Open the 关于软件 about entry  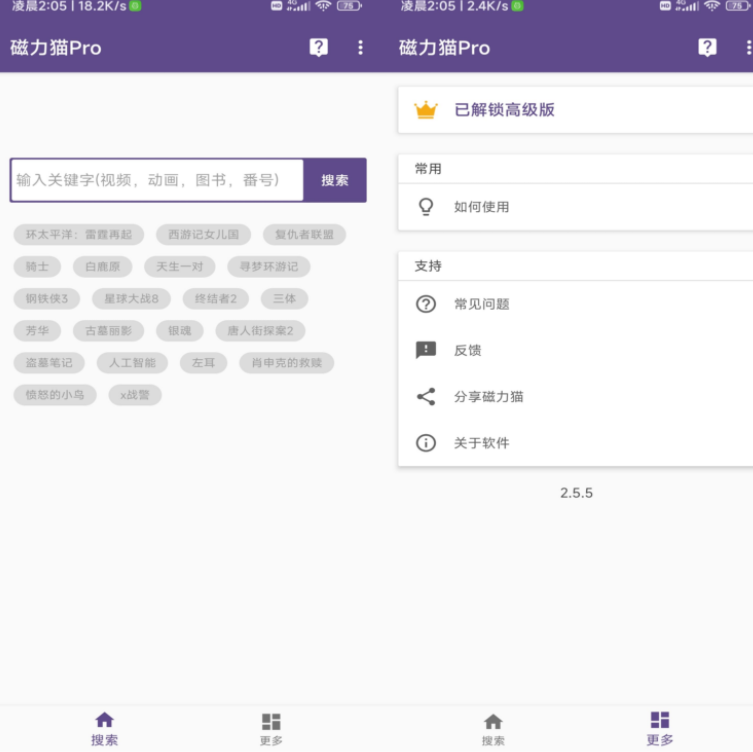[575, 443]
